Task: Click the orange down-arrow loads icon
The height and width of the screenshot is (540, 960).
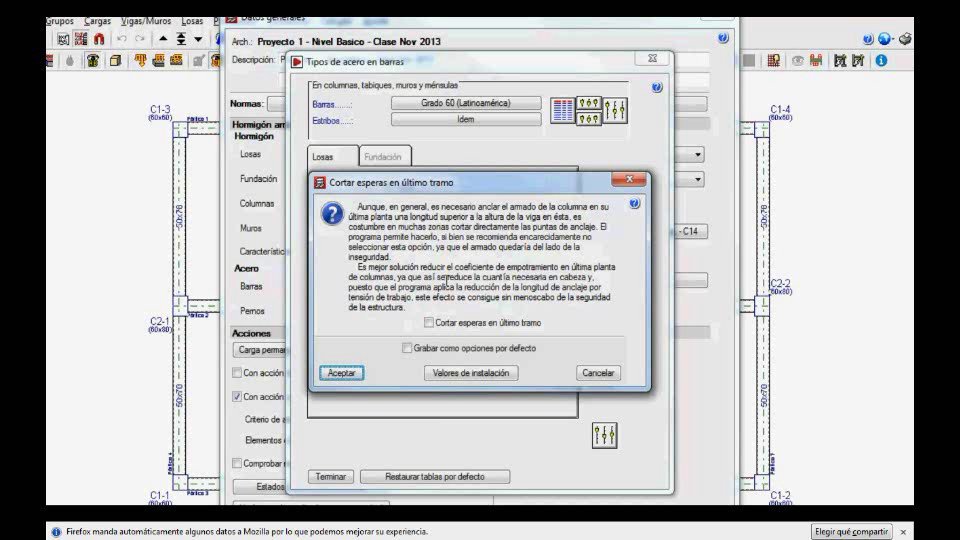Action: click(140, 60)
